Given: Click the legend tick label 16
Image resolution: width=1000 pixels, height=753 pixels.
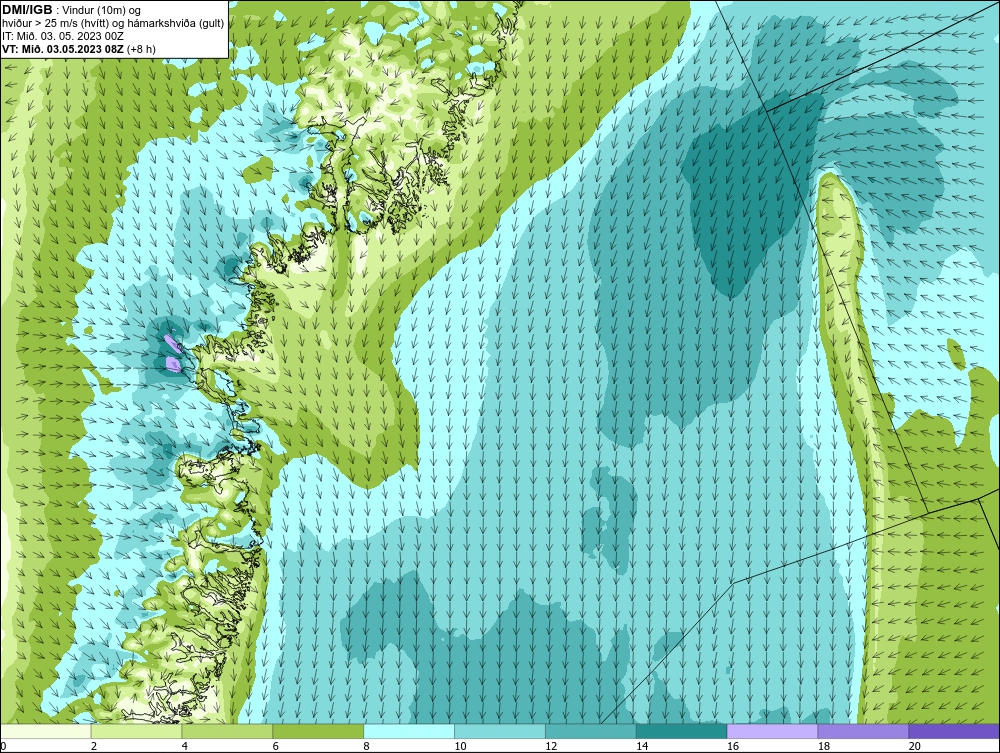Looking at the screenshot, I should click(x=733, y=746).
